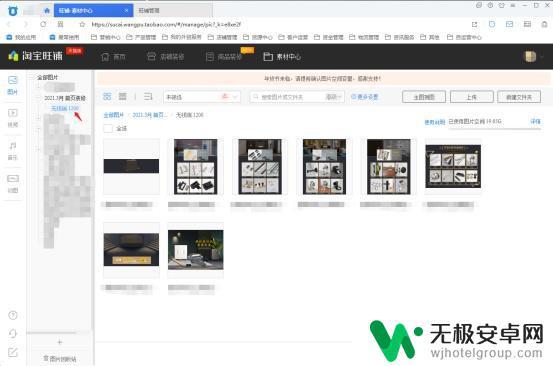Open the mail envelope icon in browser toolbar

510,24
